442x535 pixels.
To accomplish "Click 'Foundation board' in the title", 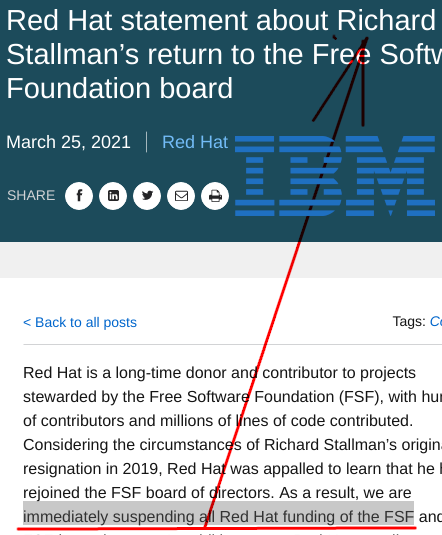I will [119, 88].
